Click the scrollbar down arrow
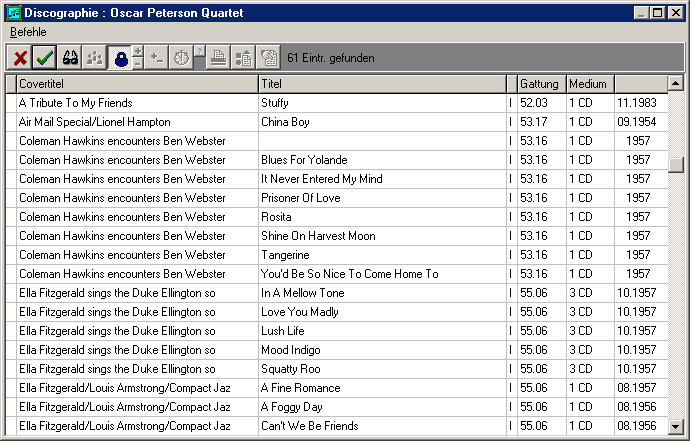 coord(675,426)
